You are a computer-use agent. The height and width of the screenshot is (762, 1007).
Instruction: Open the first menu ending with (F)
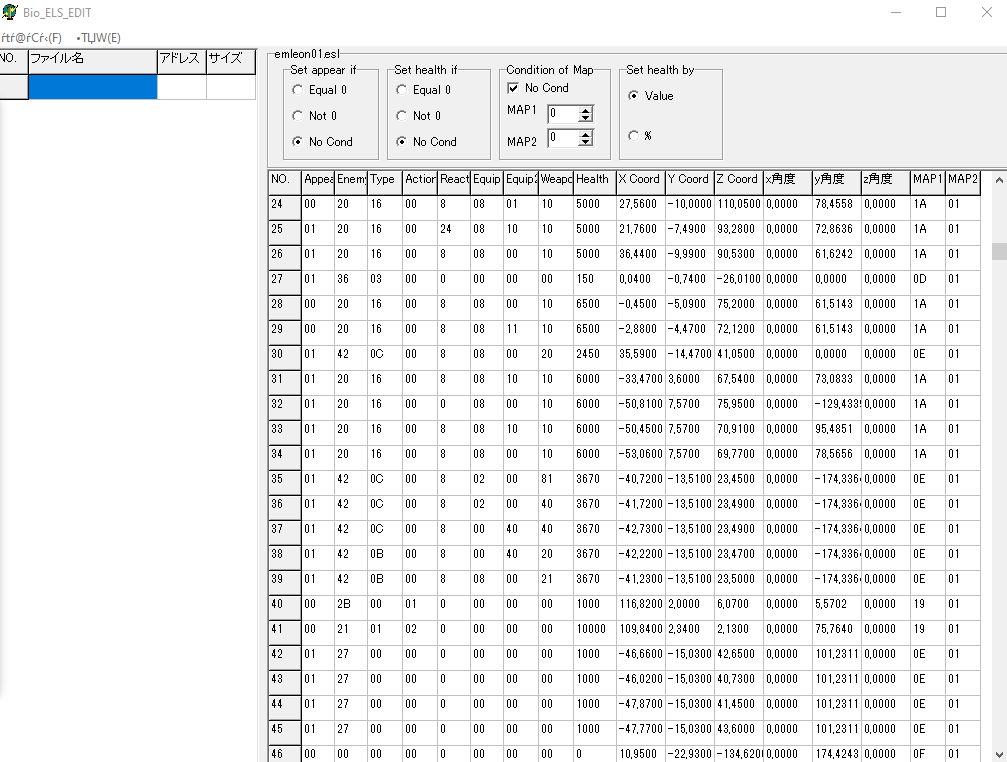point(31,38)
